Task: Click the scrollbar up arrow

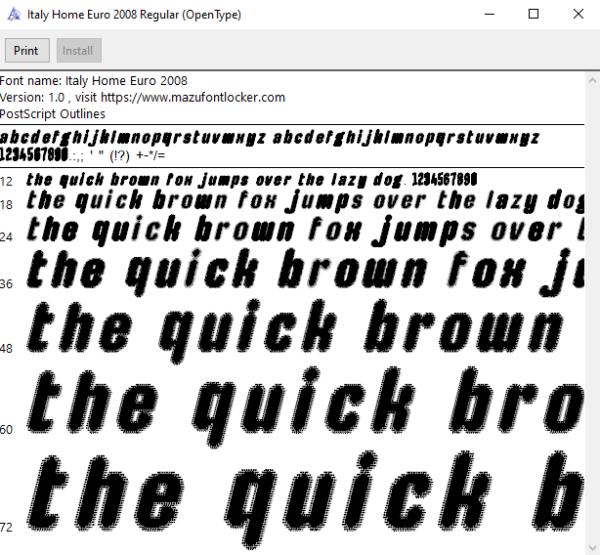Action: click(x=592, y=81)
